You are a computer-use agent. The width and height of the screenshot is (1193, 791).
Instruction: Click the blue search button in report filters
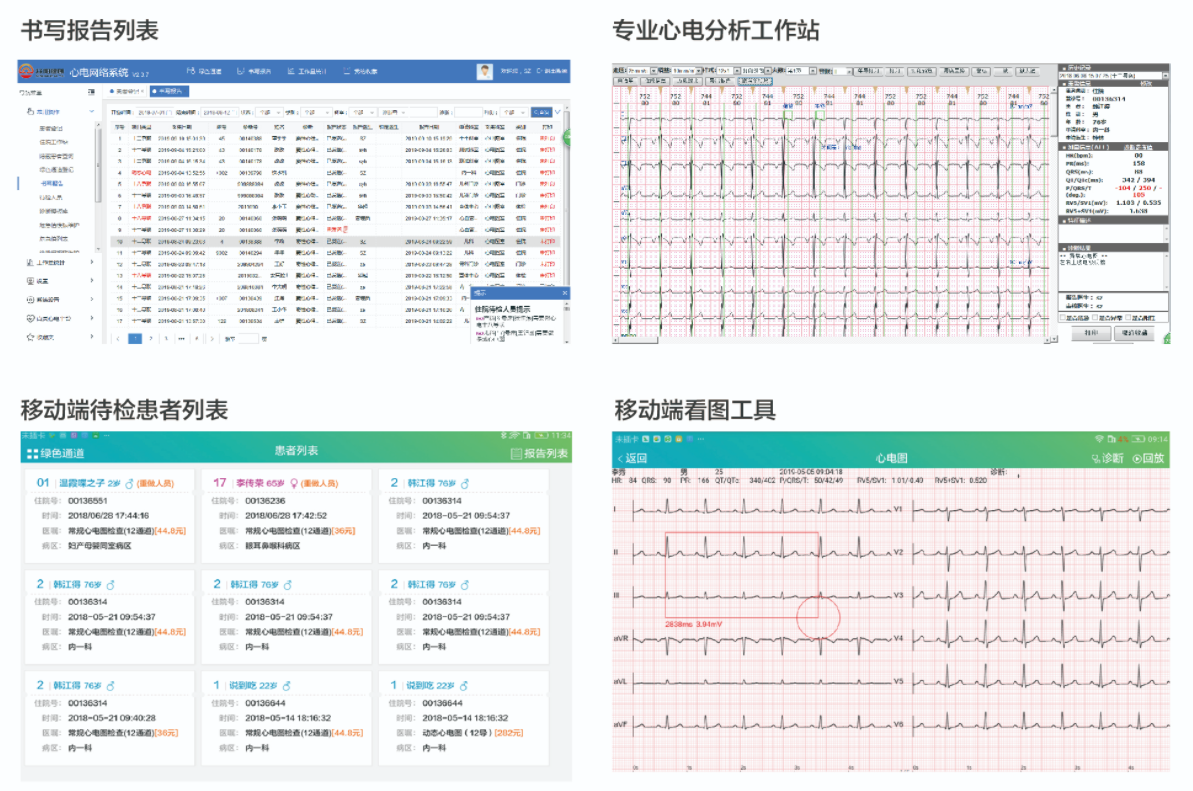tap(541, 112)
